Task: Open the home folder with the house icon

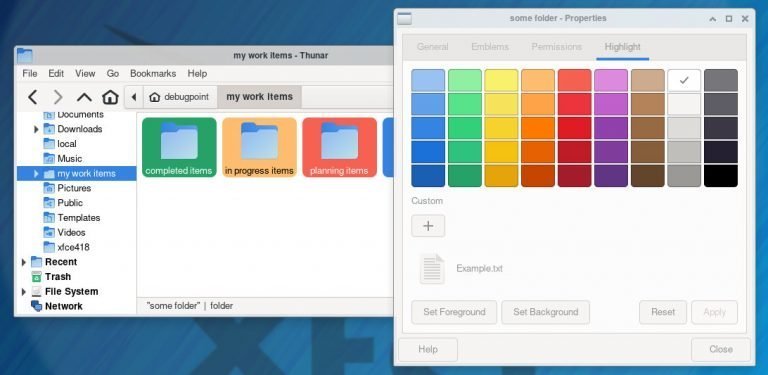Action: 110,97
